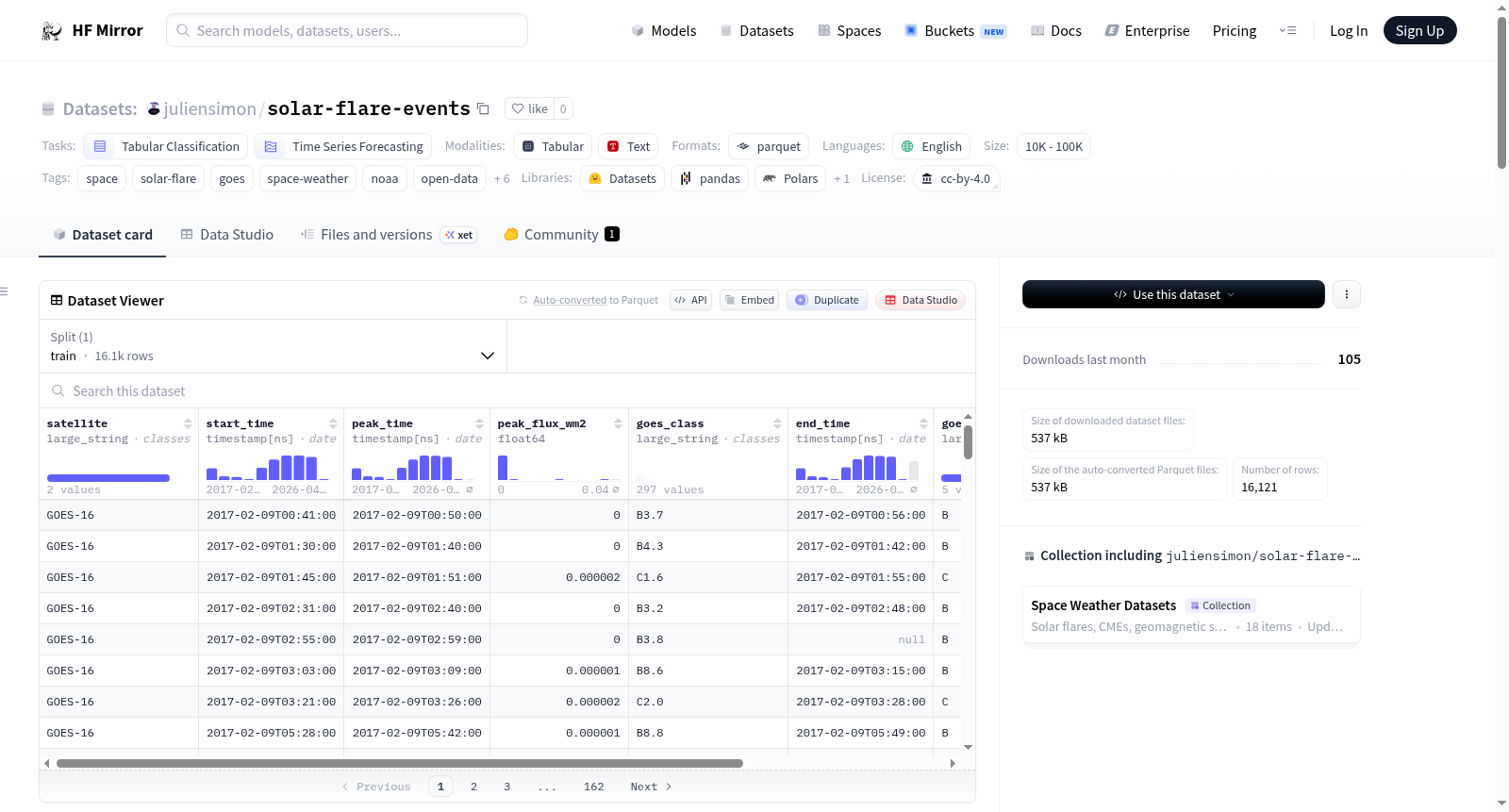Sort by the peak_time column
Image resolution: width=1509 pixels, height=812 pixels.
479,423
